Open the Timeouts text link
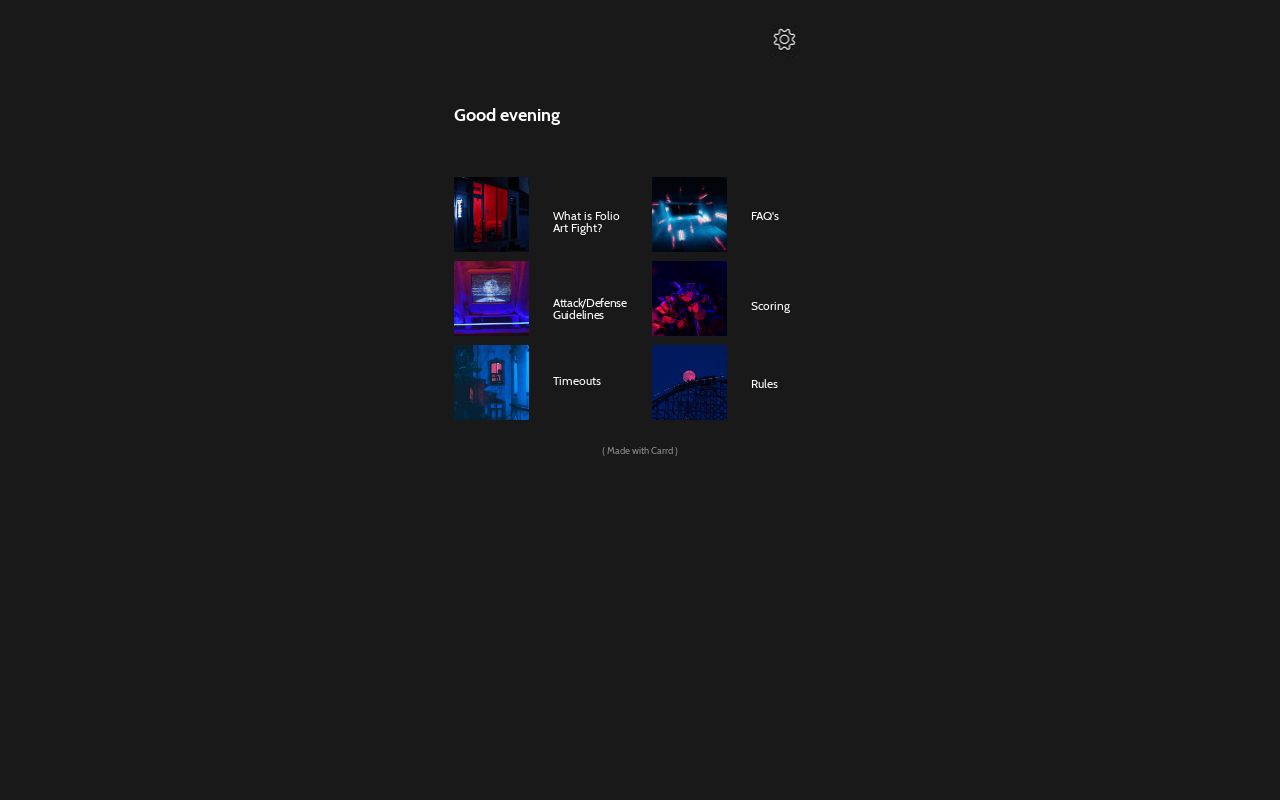Screen dimensions: 1280x800 tap(577, 381)
